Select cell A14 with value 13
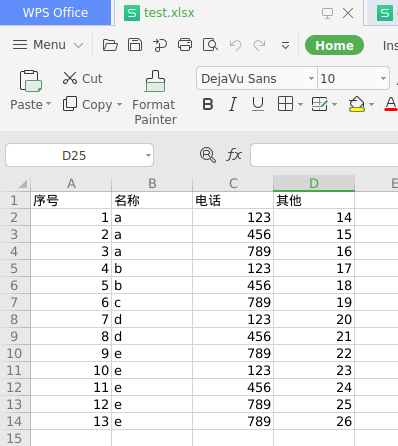The width and height of the screenshot is (398, 446). (x=71, y=421)
